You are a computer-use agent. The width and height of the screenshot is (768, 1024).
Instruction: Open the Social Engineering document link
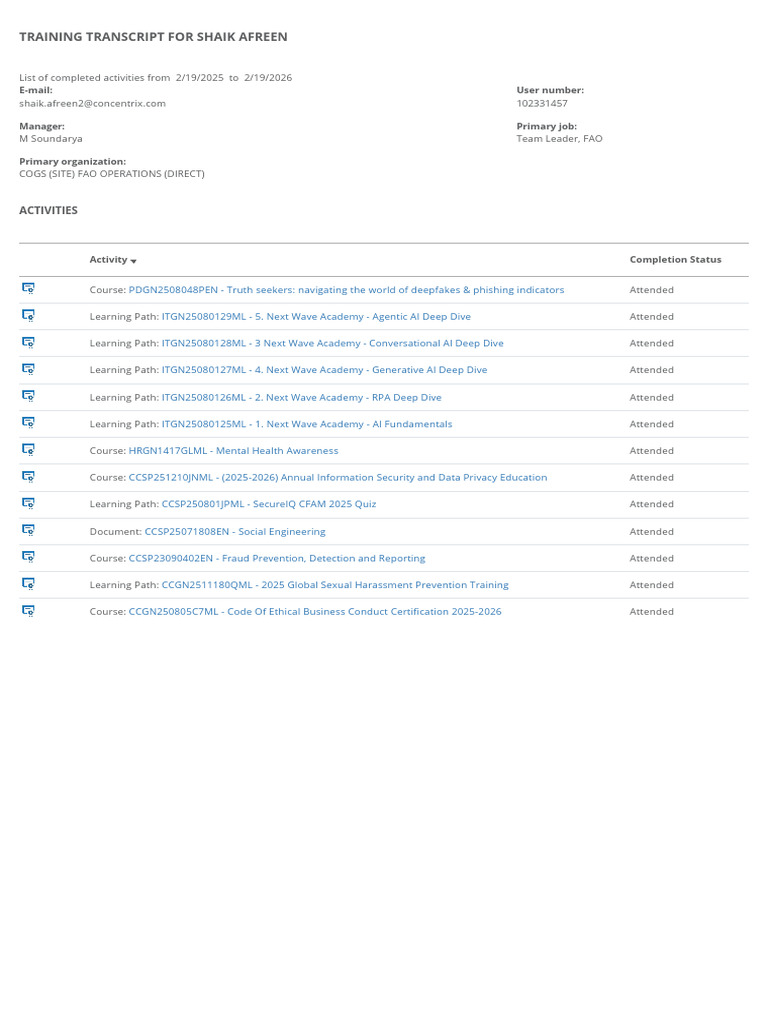point(235,532)
